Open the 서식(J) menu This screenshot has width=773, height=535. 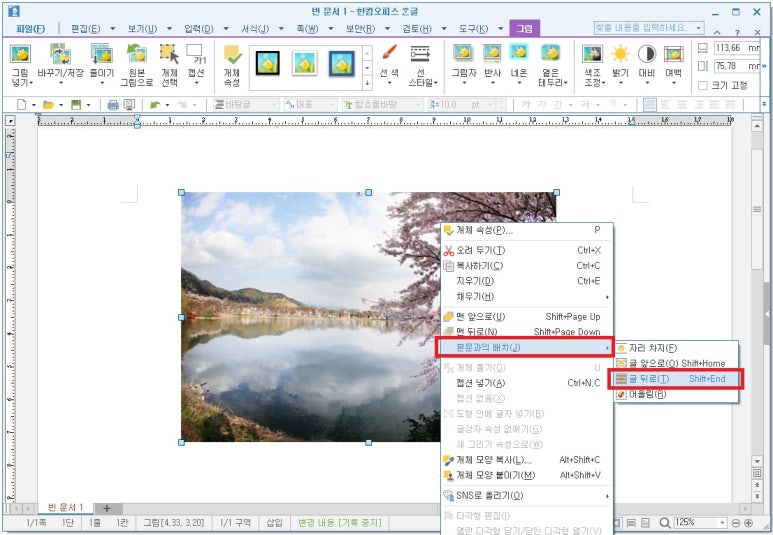click(255, 29)
